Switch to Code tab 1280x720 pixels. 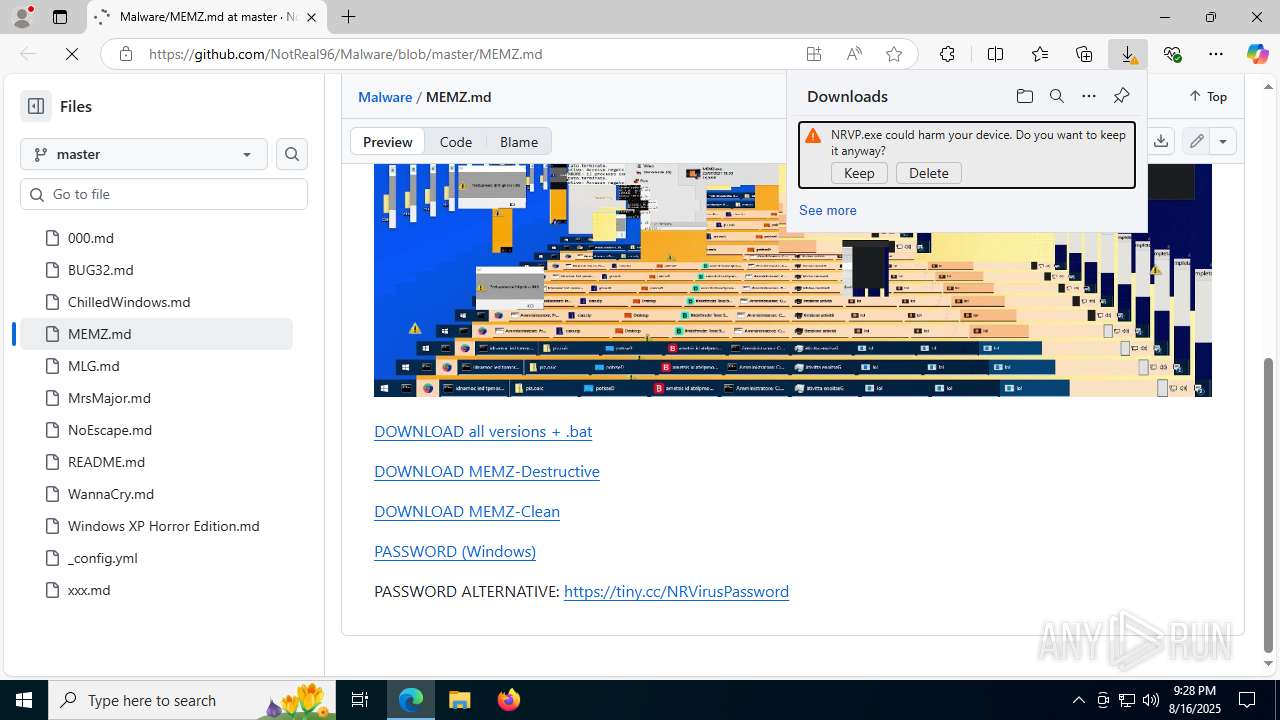coord(456,142)
